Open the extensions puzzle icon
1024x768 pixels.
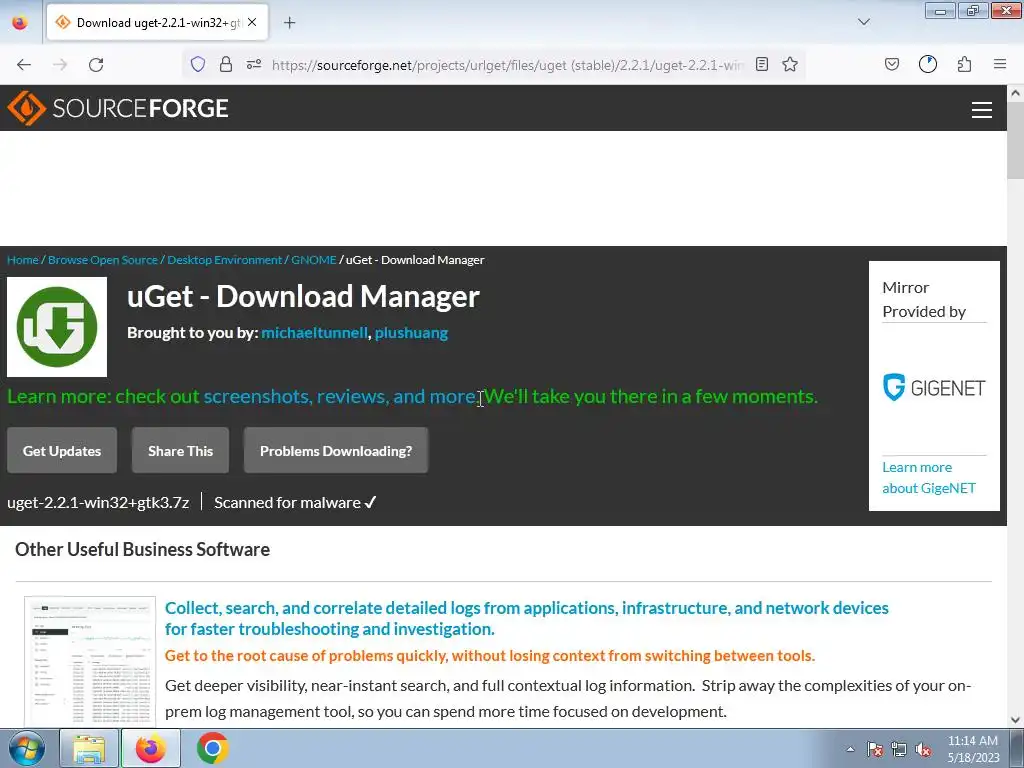pyautogui.click(x=965, y=64)
